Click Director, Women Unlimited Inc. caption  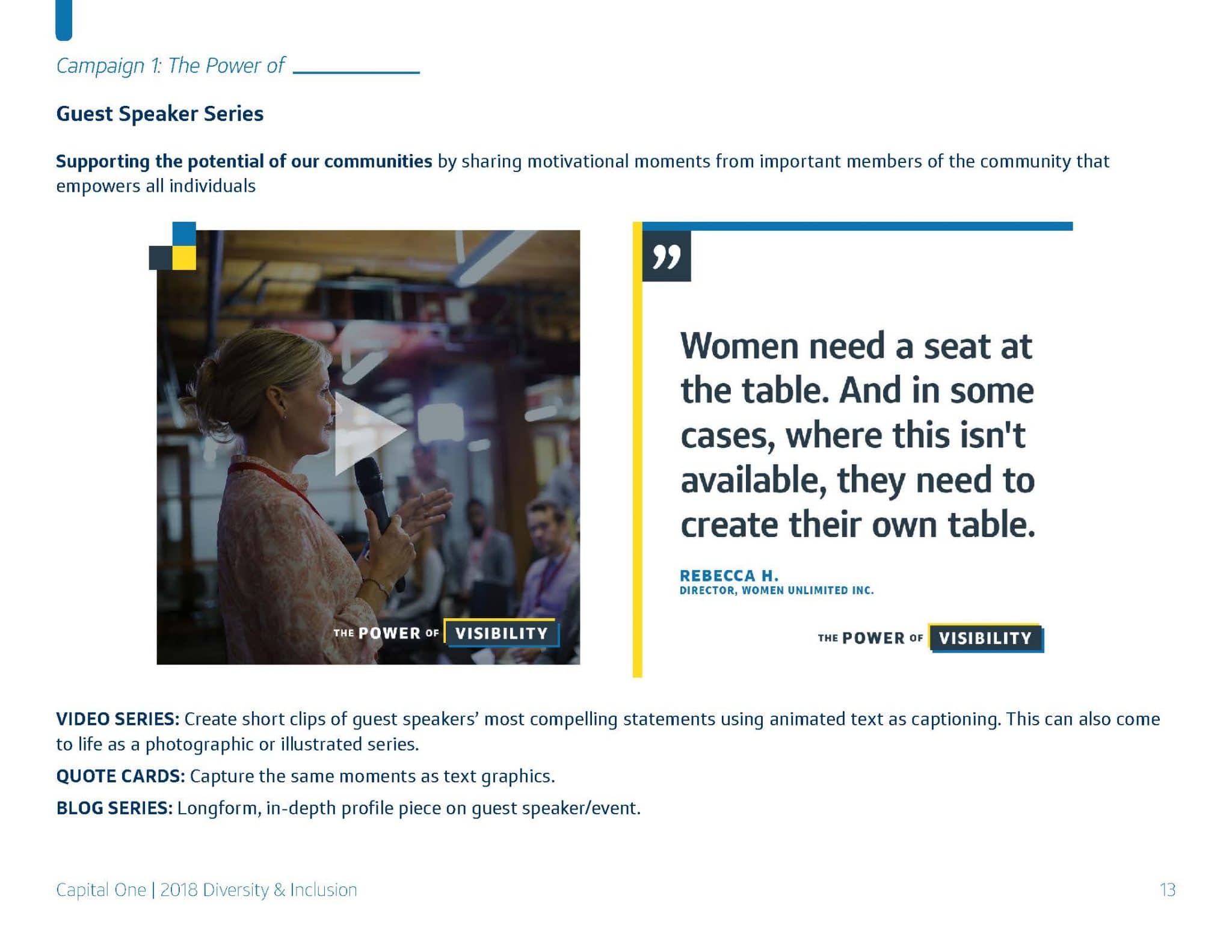[x=777, y=591]
